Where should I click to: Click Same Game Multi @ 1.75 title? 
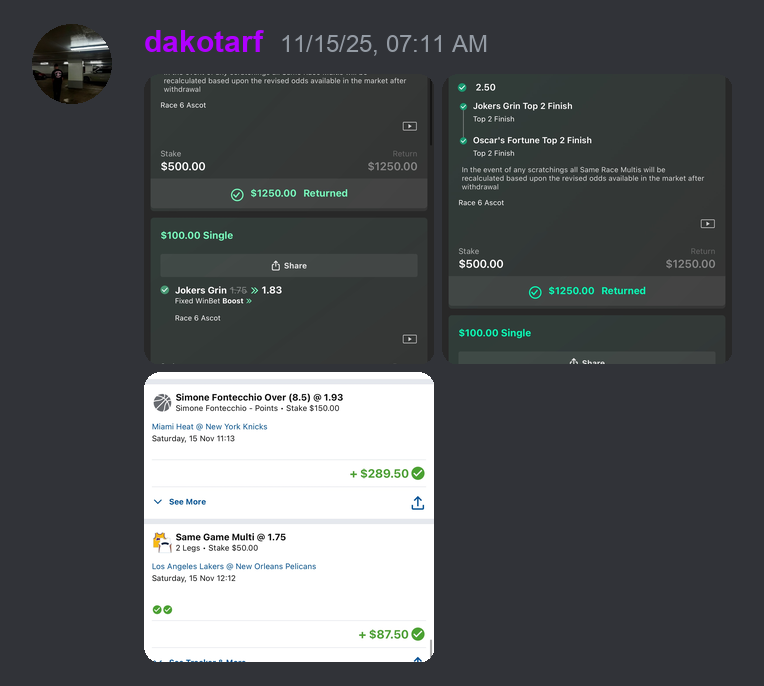[230, 537]
